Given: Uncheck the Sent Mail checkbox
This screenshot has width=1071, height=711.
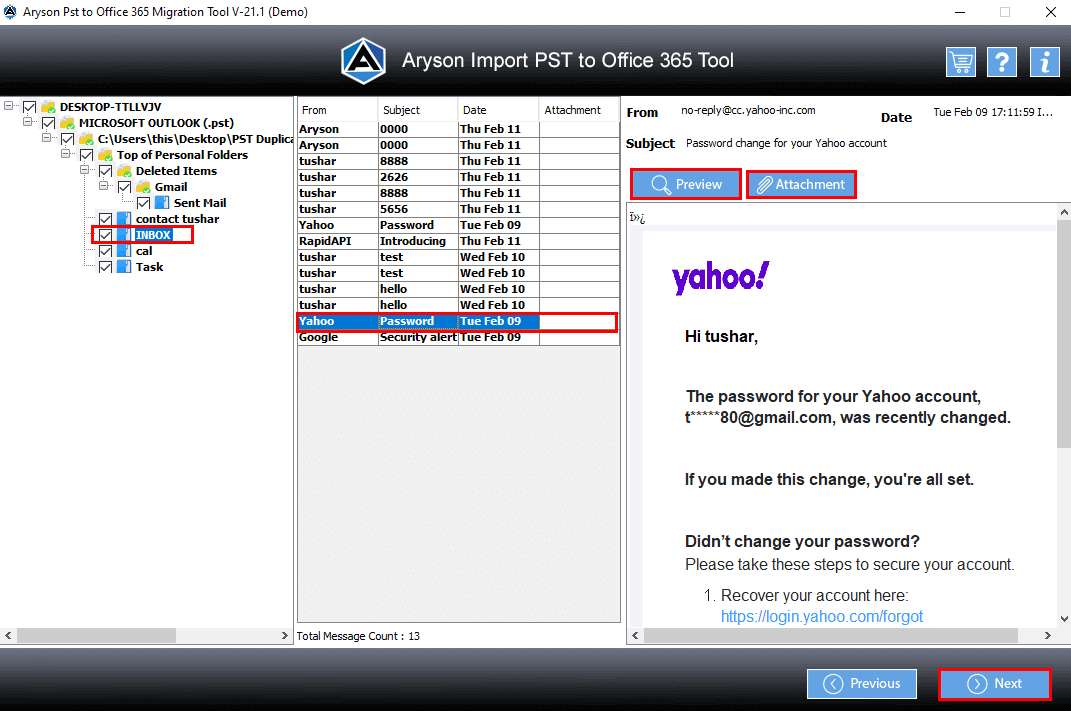Looking at the screenshot, I should (x=143, y=203).
